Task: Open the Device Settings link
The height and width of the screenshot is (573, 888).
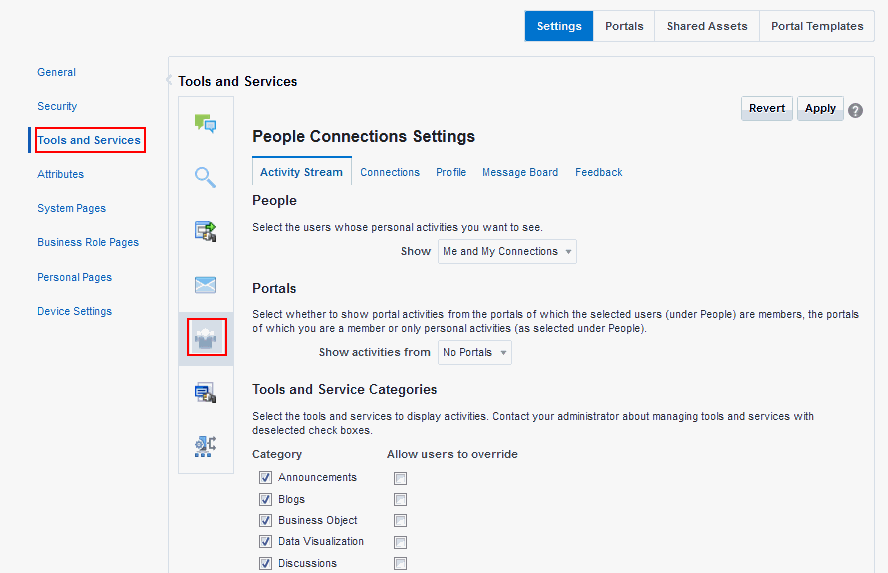Action: [x=74, y=311]
